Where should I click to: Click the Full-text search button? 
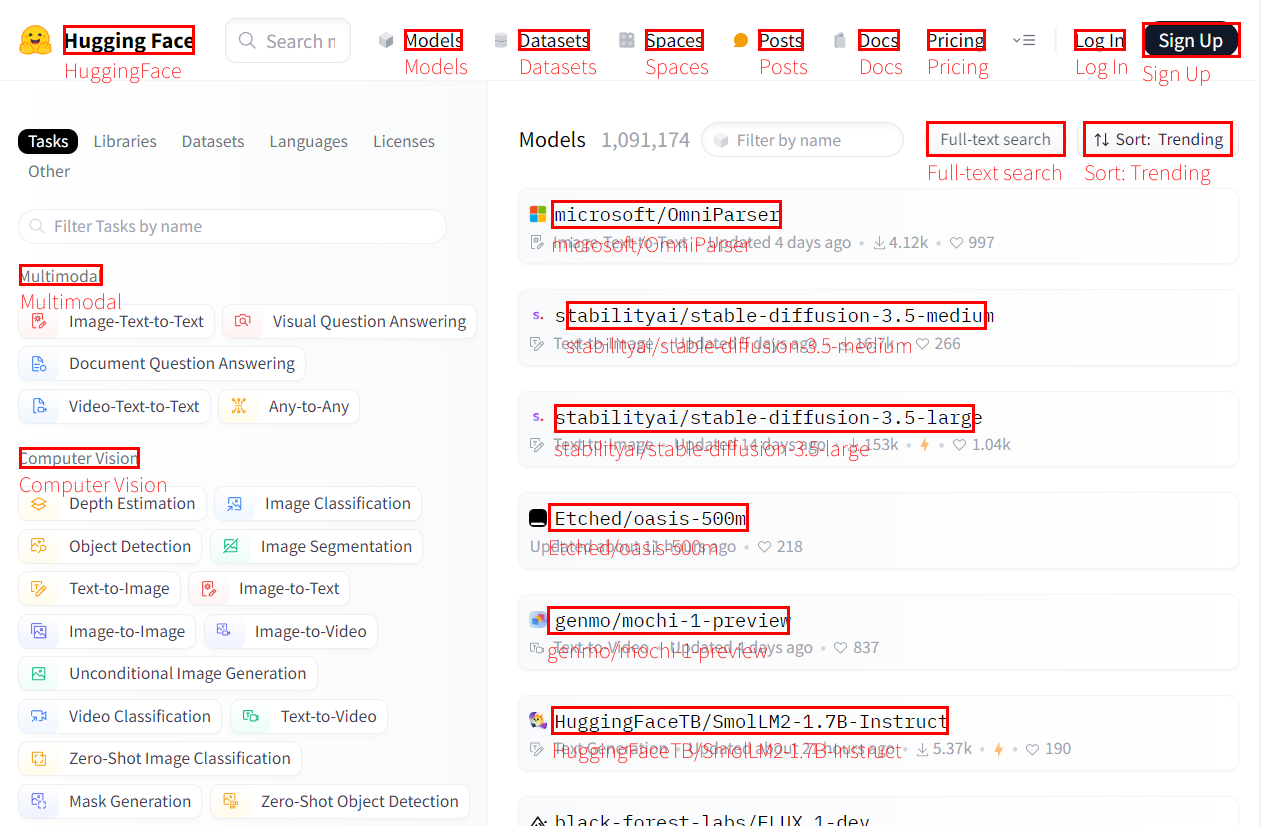pyautogui.click(x=995, y=139)
